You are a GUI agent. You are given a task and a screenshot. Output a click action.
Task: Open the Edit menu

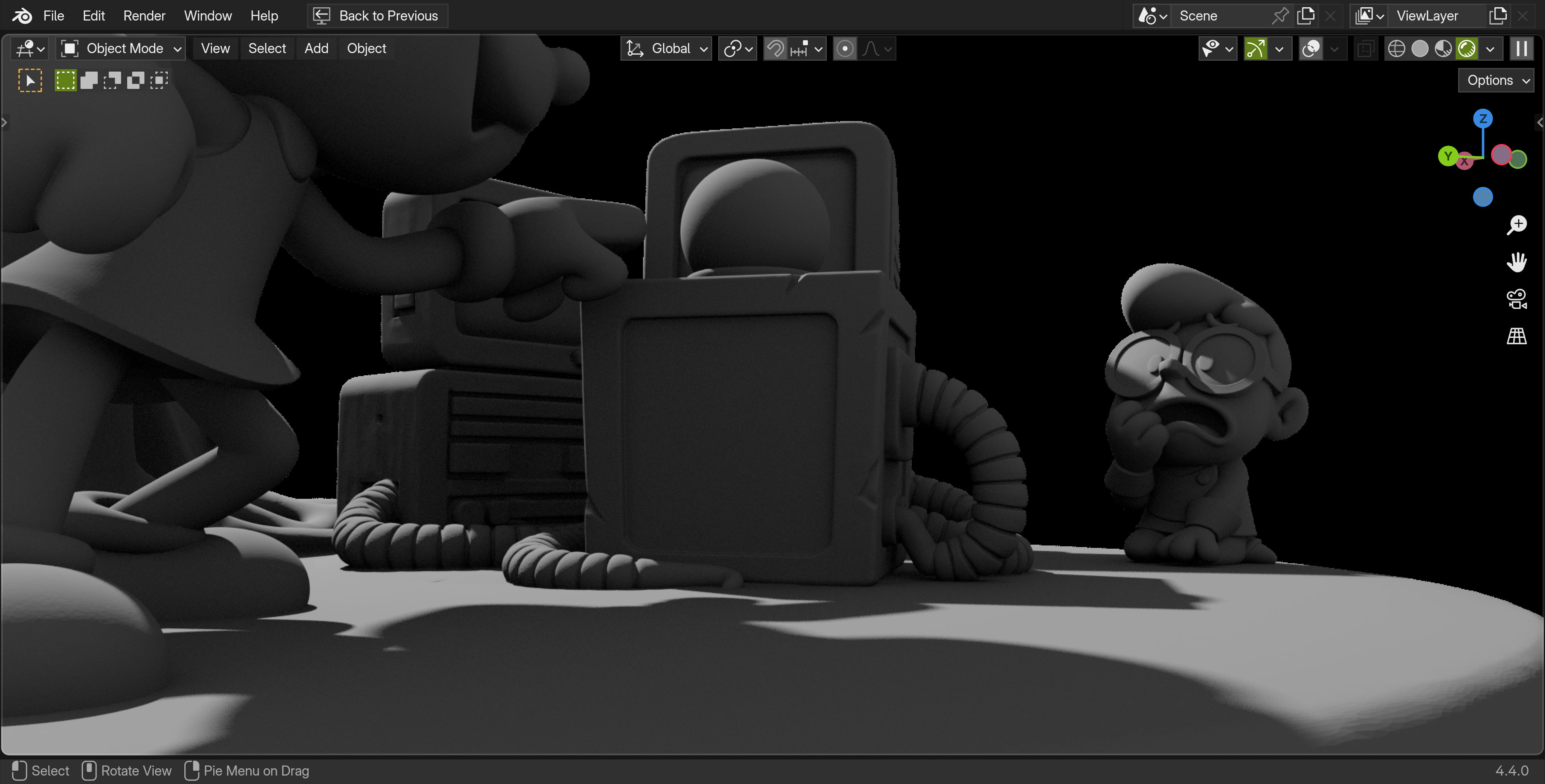coord(94,16)
